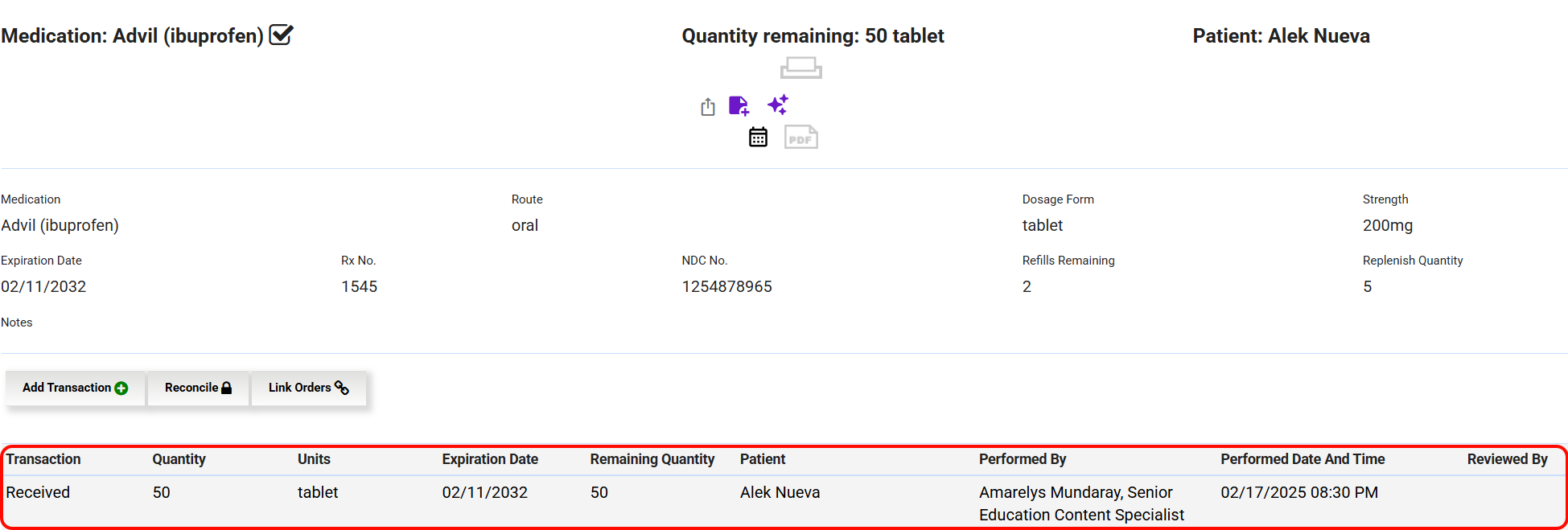Click the Reconcile button
The image size is (1568, 530).
[198, 388]
